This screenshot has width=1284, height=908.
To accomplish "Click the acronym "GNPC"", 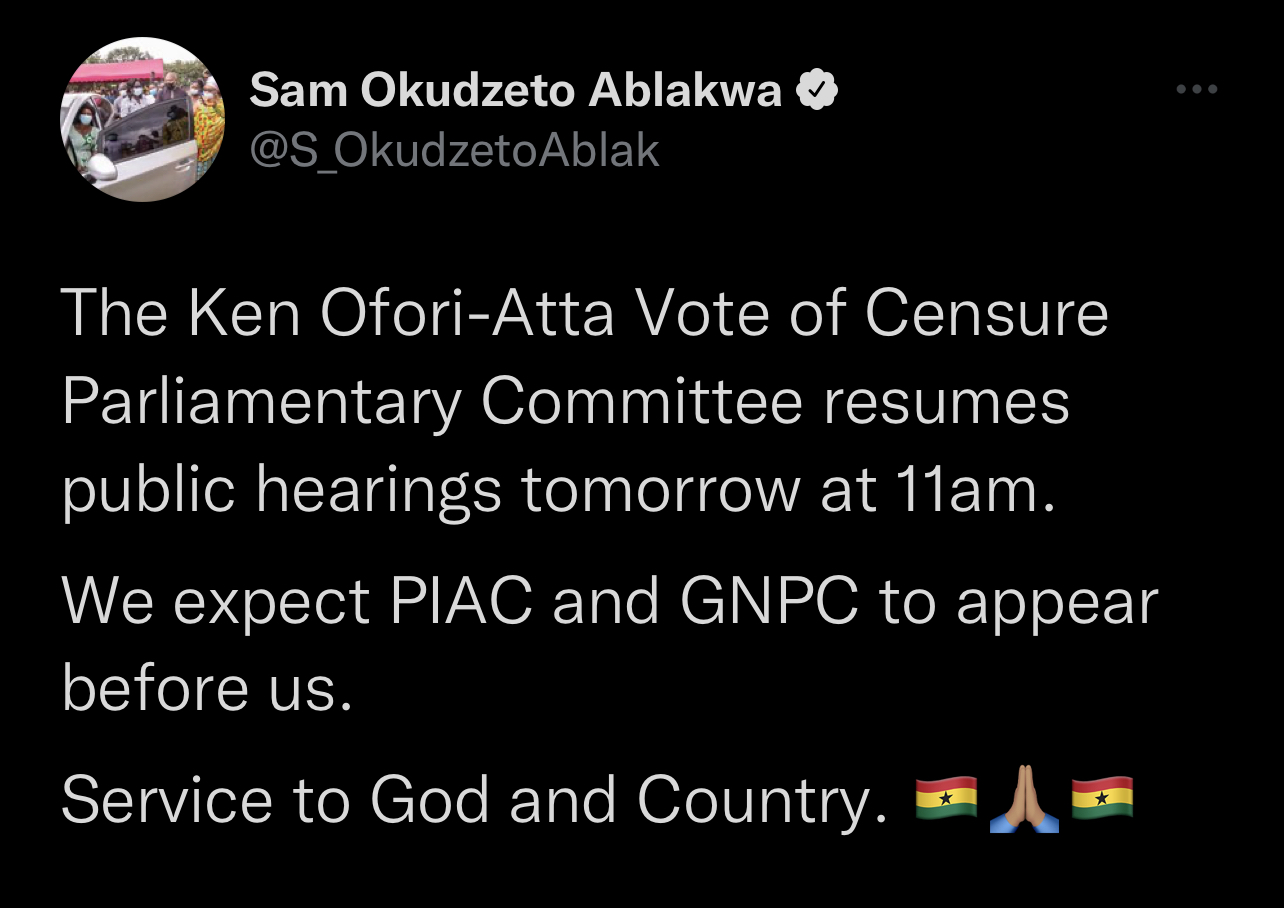I will (769, 602).
